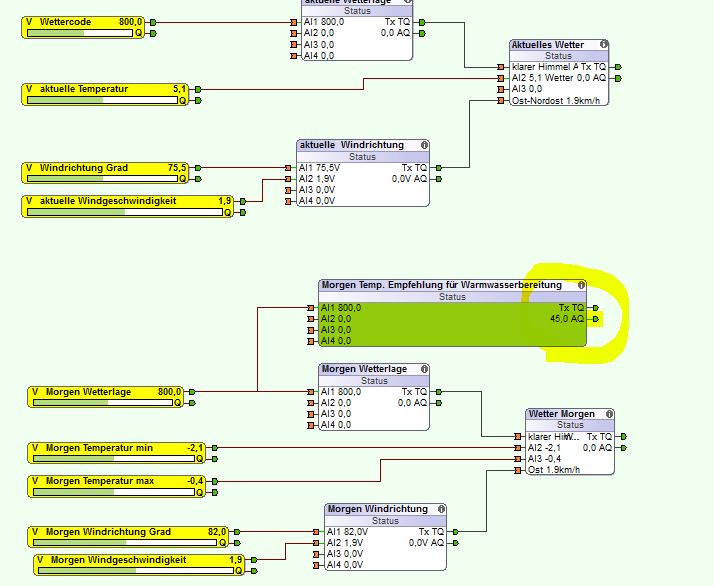Image resolution: width=714 pixels, height=586 pixels.
Task: Select the Wettercode value output connector
Action: click(x=153, y=22)
